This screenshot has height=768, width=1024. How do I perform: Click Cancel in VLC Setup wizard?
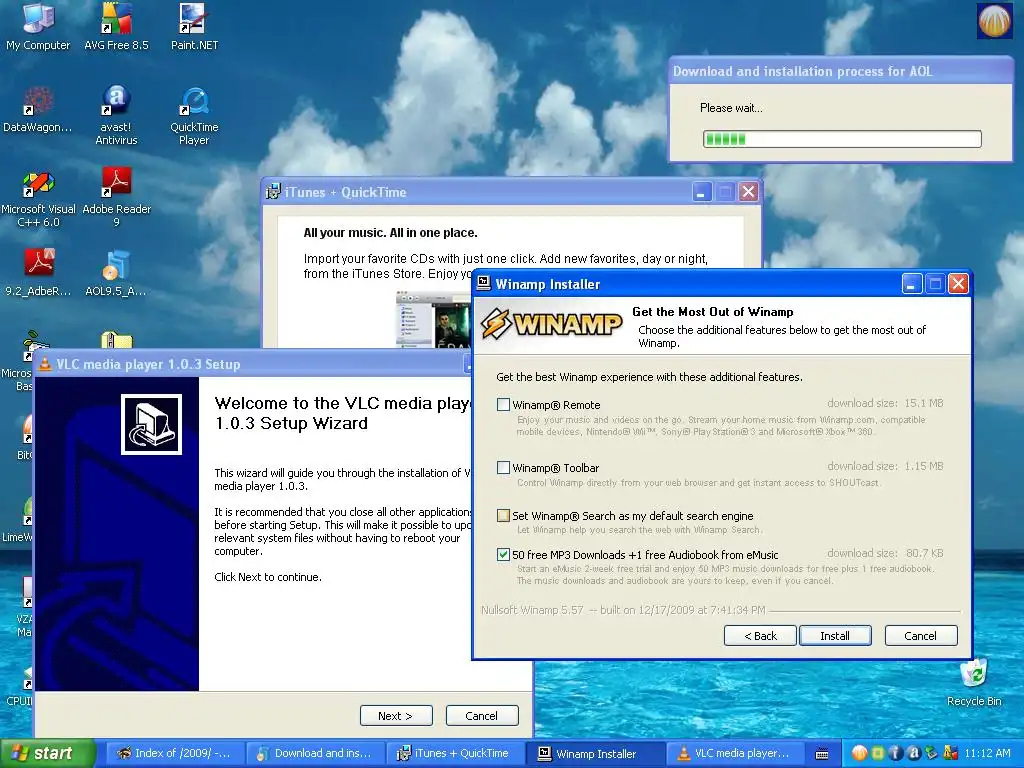(482, 716)
